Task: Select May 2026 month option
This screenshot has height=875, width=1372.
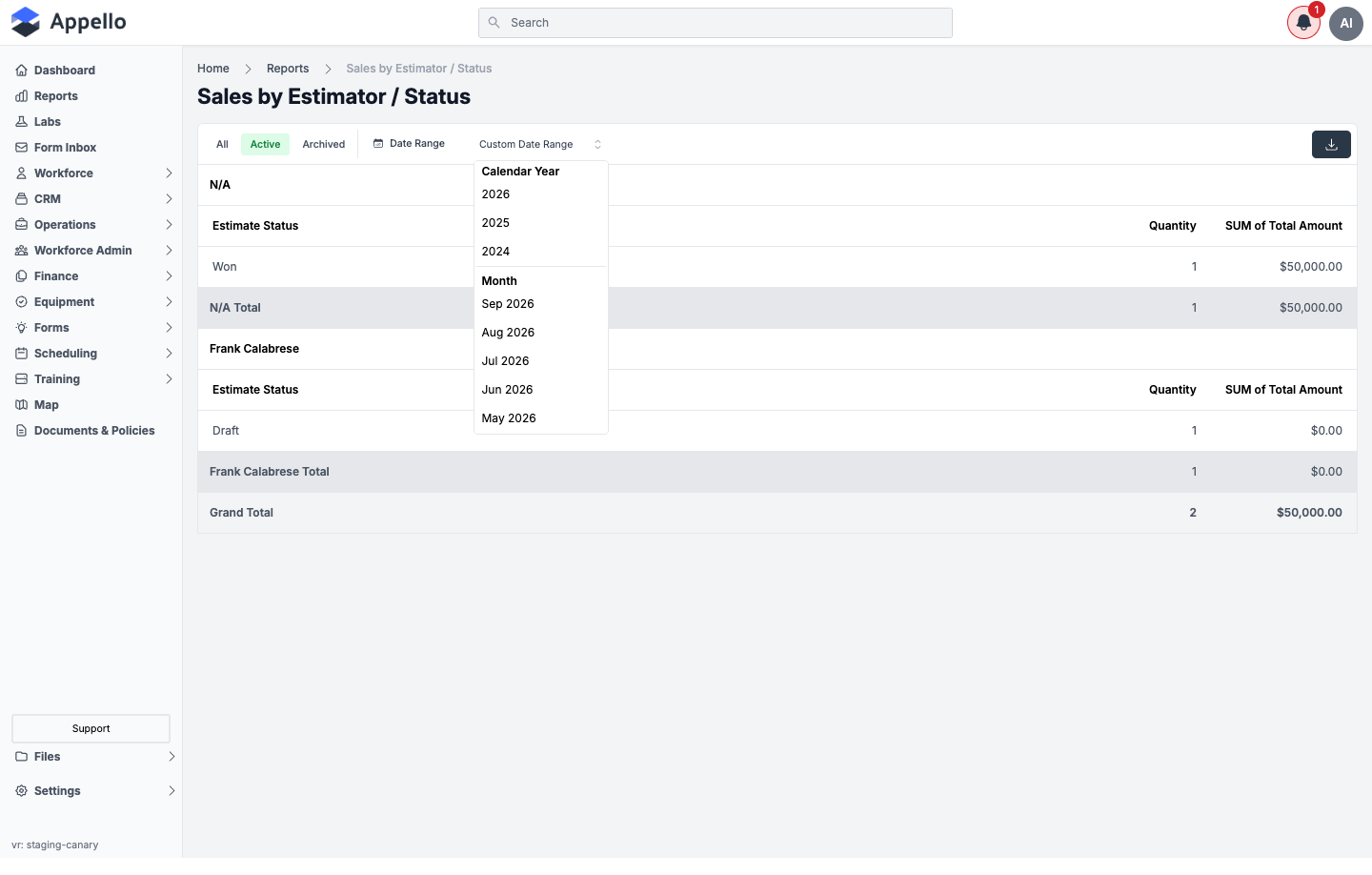Action: click(540, 418)
